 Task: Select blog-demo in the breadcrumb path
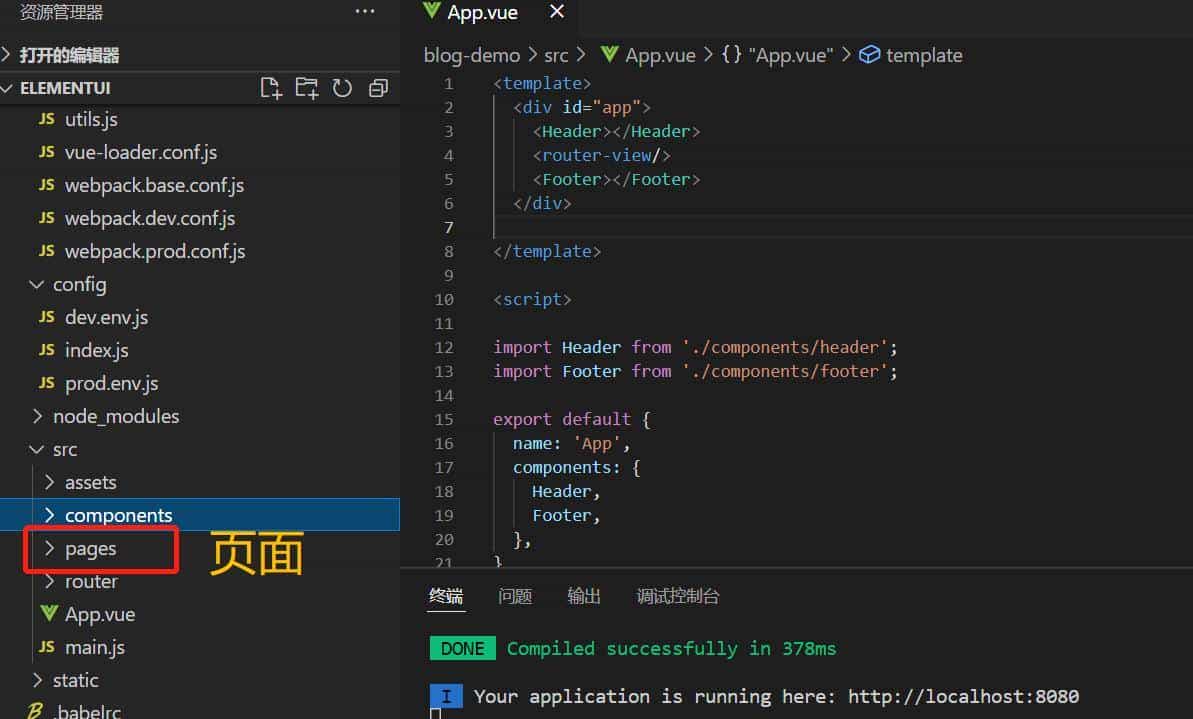point(472,55)
